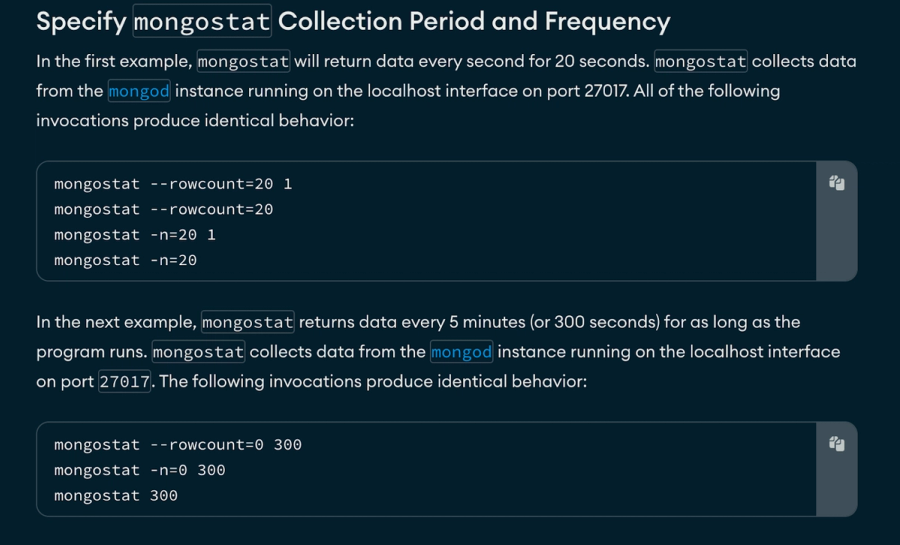Screen dimensions: 900x545
Task: Click mongostat after 'In the next example'
Action: 248,323
